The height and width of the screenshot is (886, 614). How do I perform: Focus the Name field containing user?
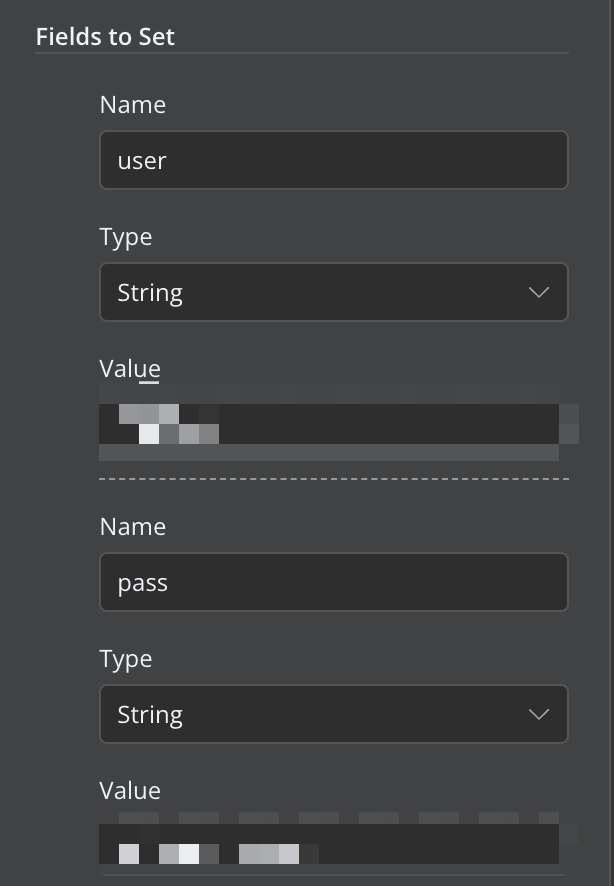click(333, 161)
